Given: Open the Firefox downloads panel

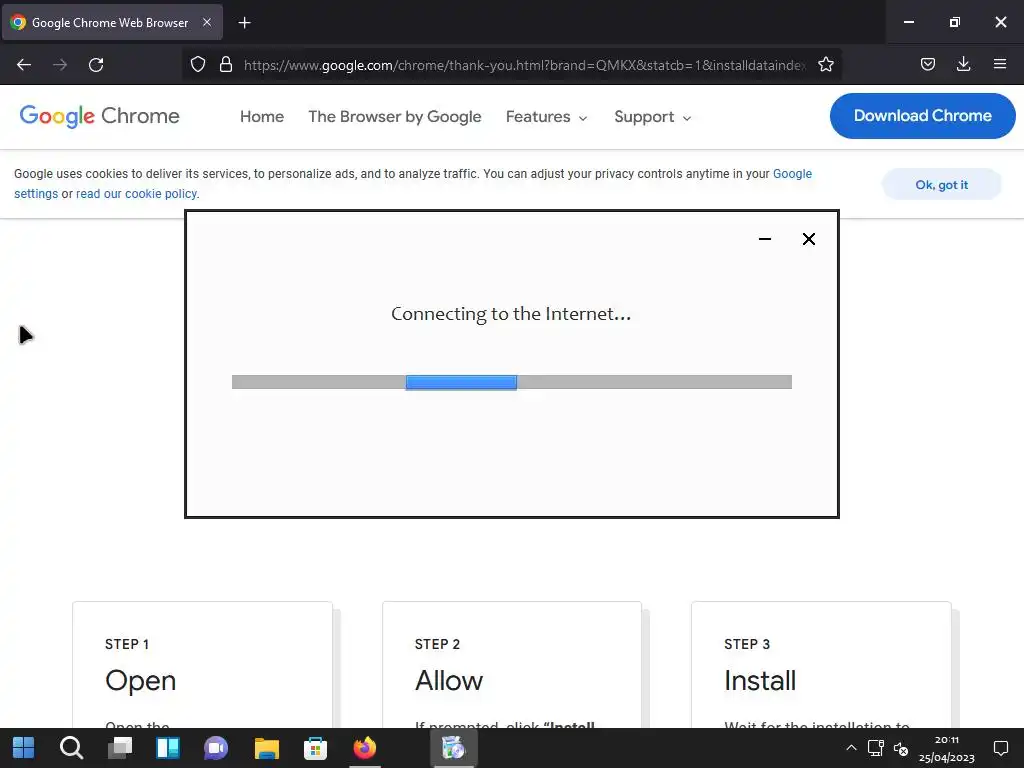Looking at the screenshot, I should tap(963, 64).
